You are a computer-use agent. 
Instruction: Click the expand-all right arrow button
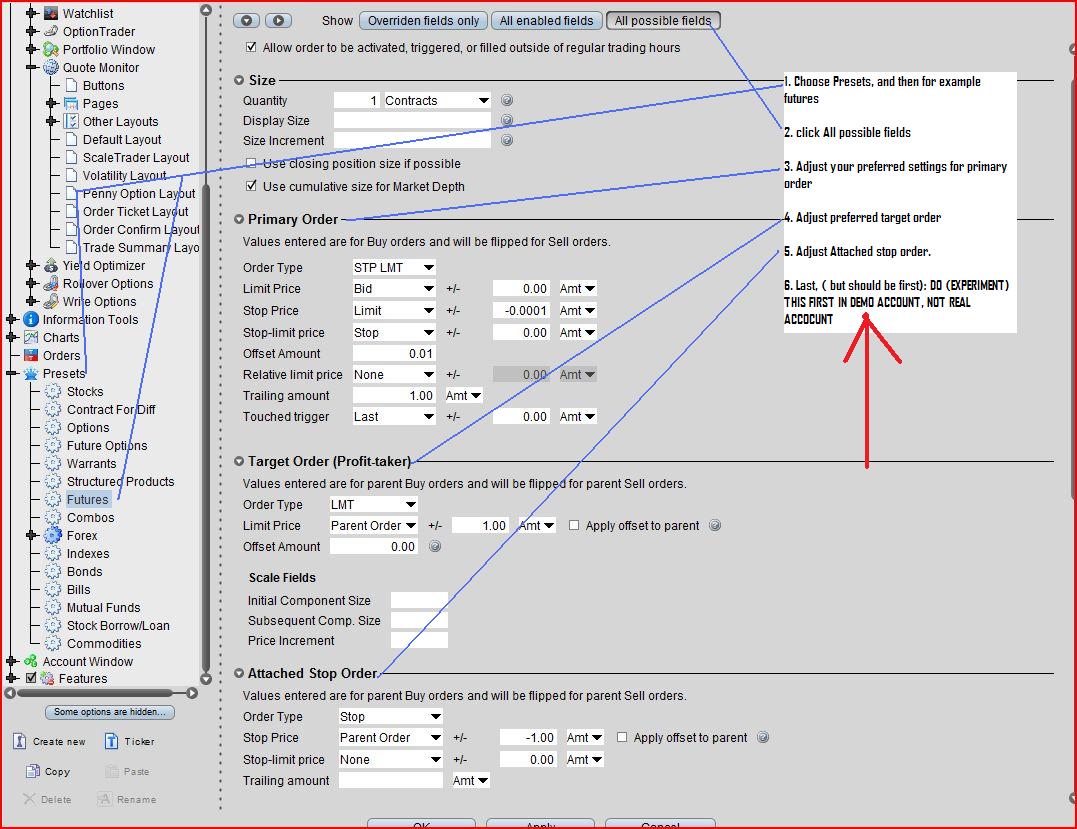[278, 21]
